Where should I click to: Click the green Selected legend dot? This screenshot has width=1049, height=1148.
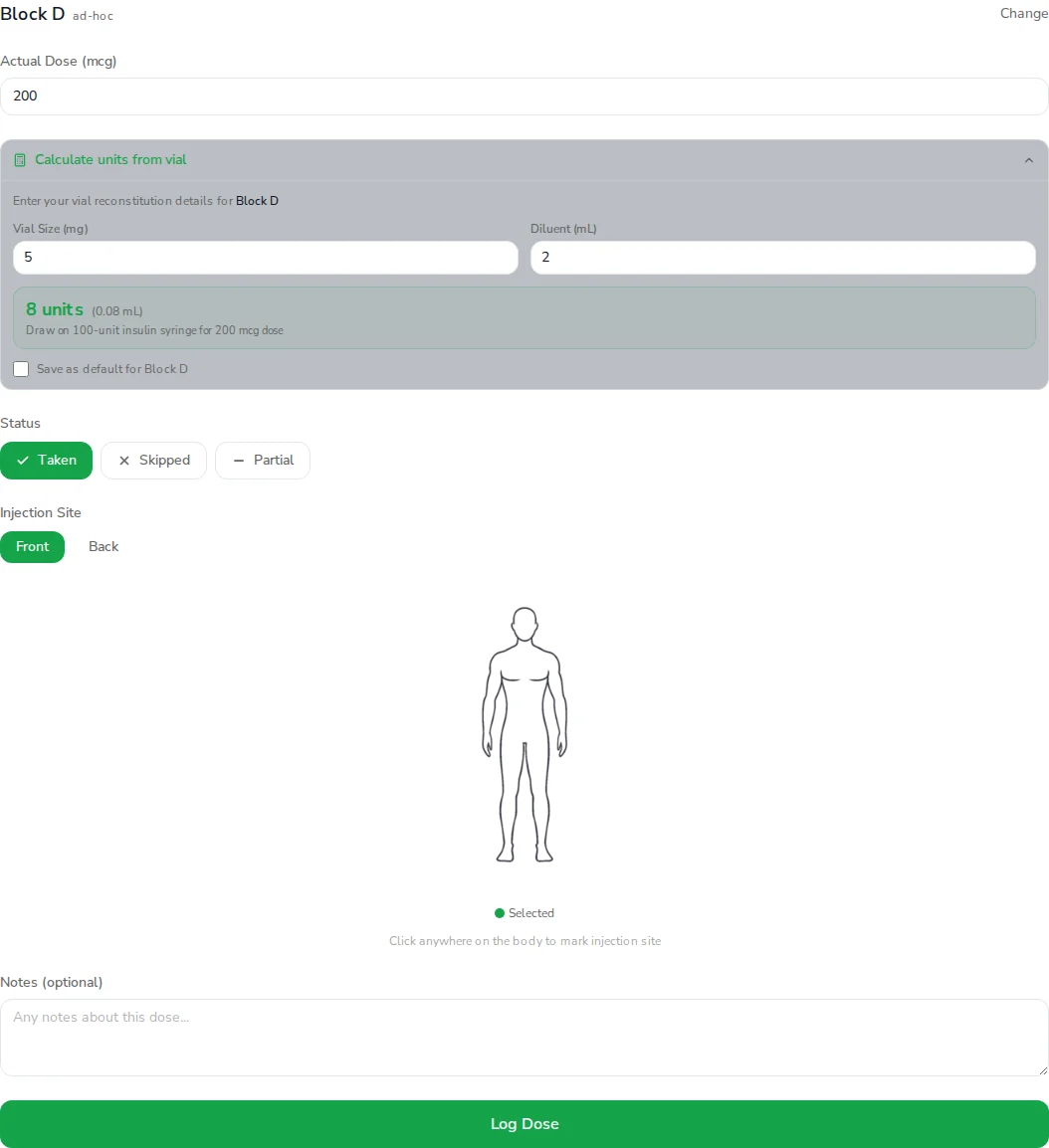tap(500, 913)
